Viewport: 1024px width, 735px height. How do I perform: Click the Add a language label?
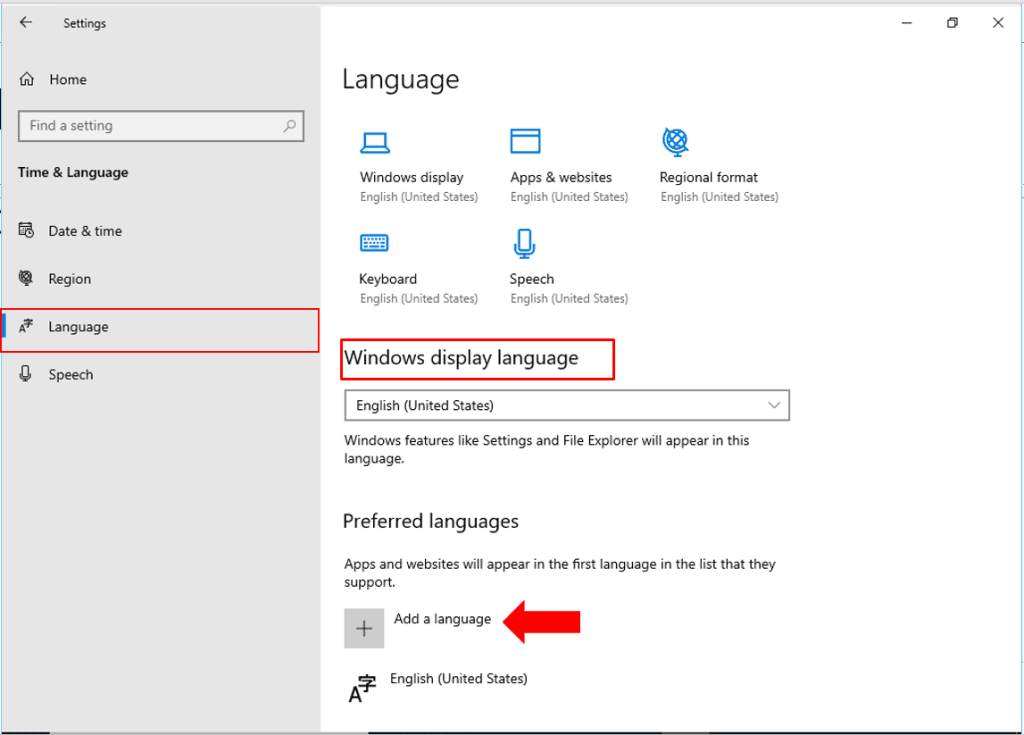[x=442, y=619]
